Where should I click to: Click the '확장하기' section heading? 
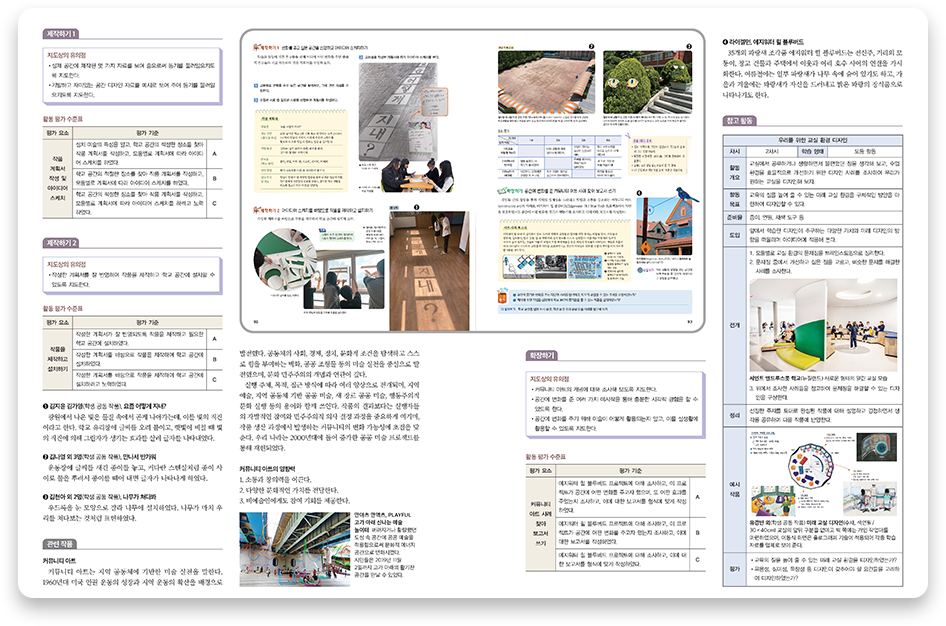[541, 355]
